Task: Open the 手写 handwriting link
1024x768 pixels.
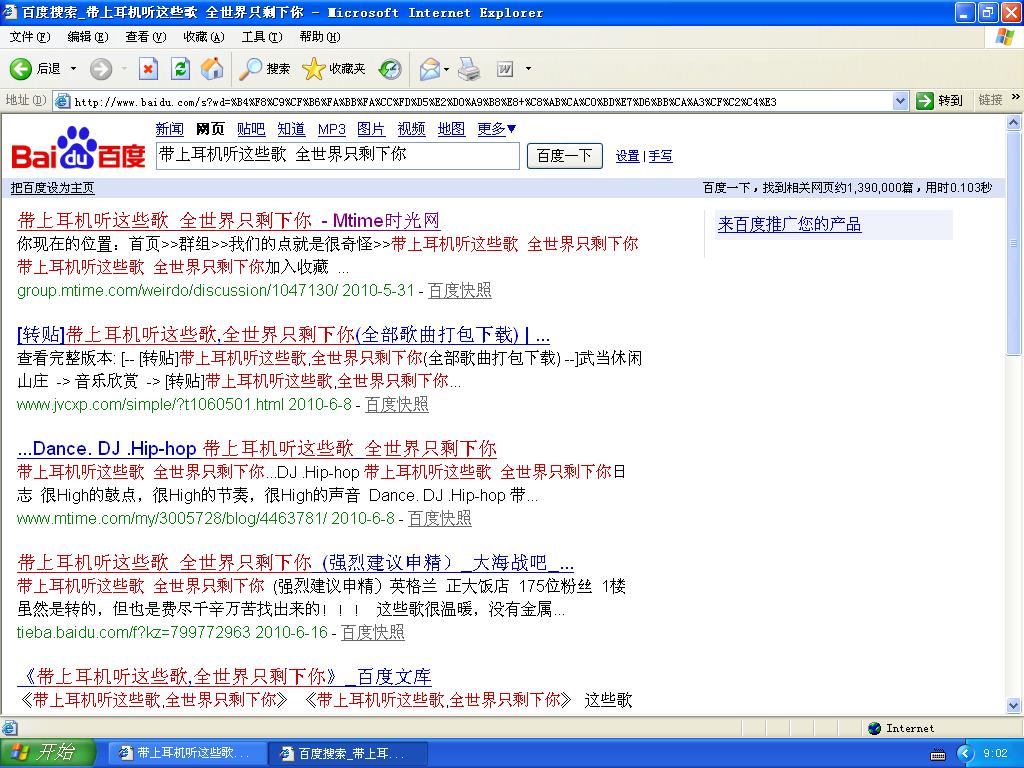Action: click(660, 156)
